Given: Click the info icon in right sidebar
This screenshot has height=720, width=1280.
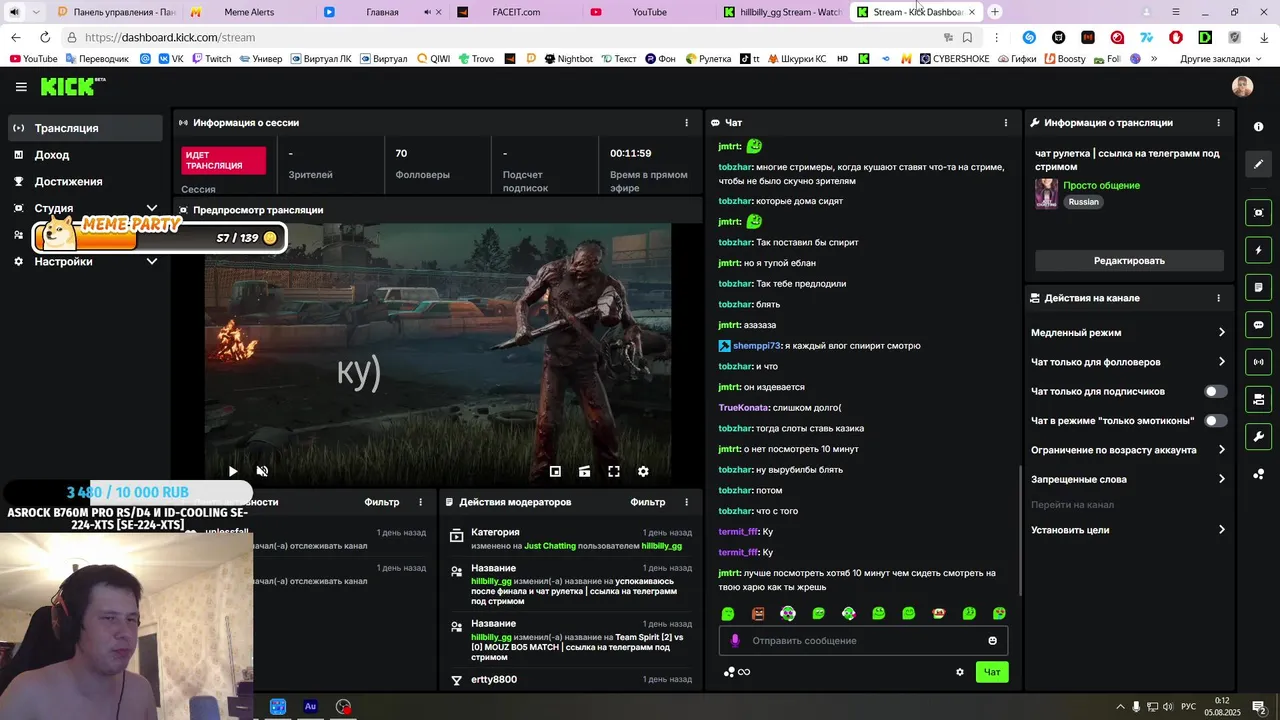Looking at the screenshot, I should coord(1258,127).
